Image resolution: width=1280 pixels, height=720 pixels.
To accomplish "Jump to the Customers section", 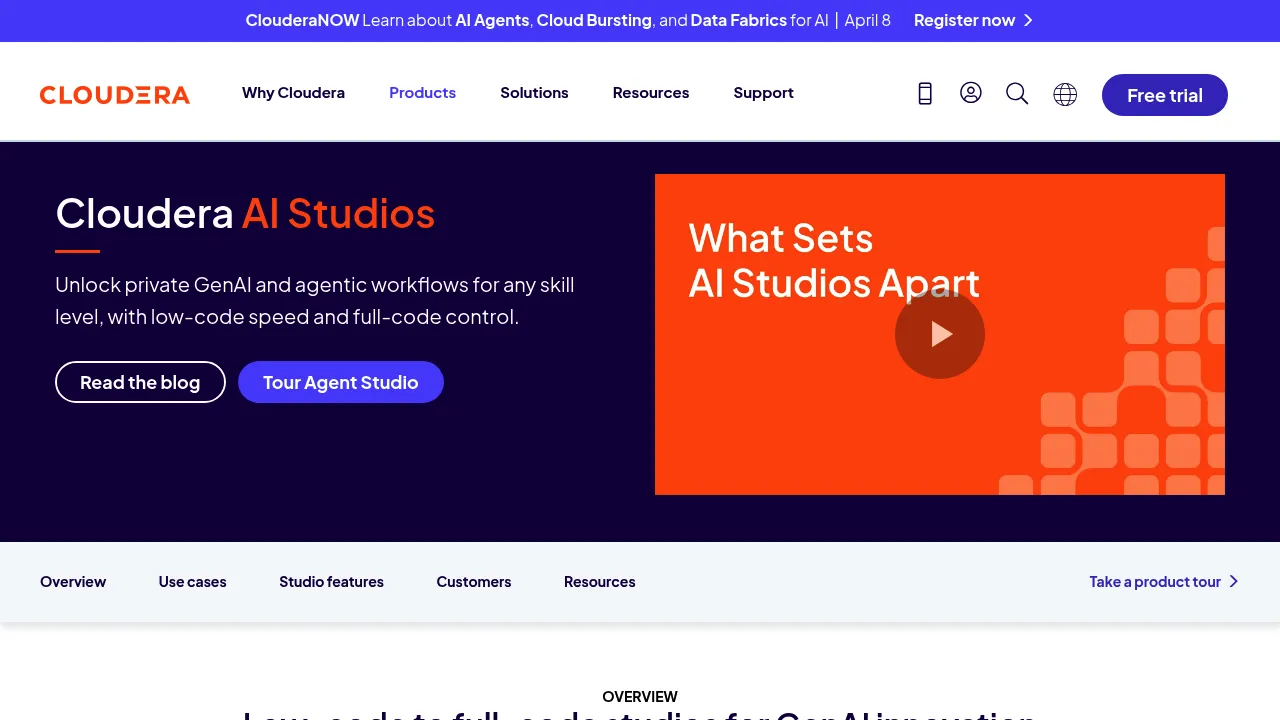I will [474, 582].
